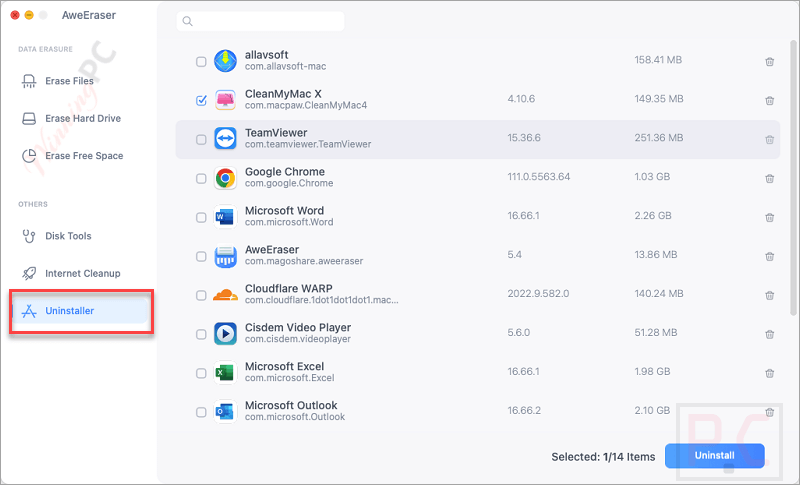This screenshot has height=485, width=800.
Task: Click the AweEraser app icon in list
Action: pos(225,256)
